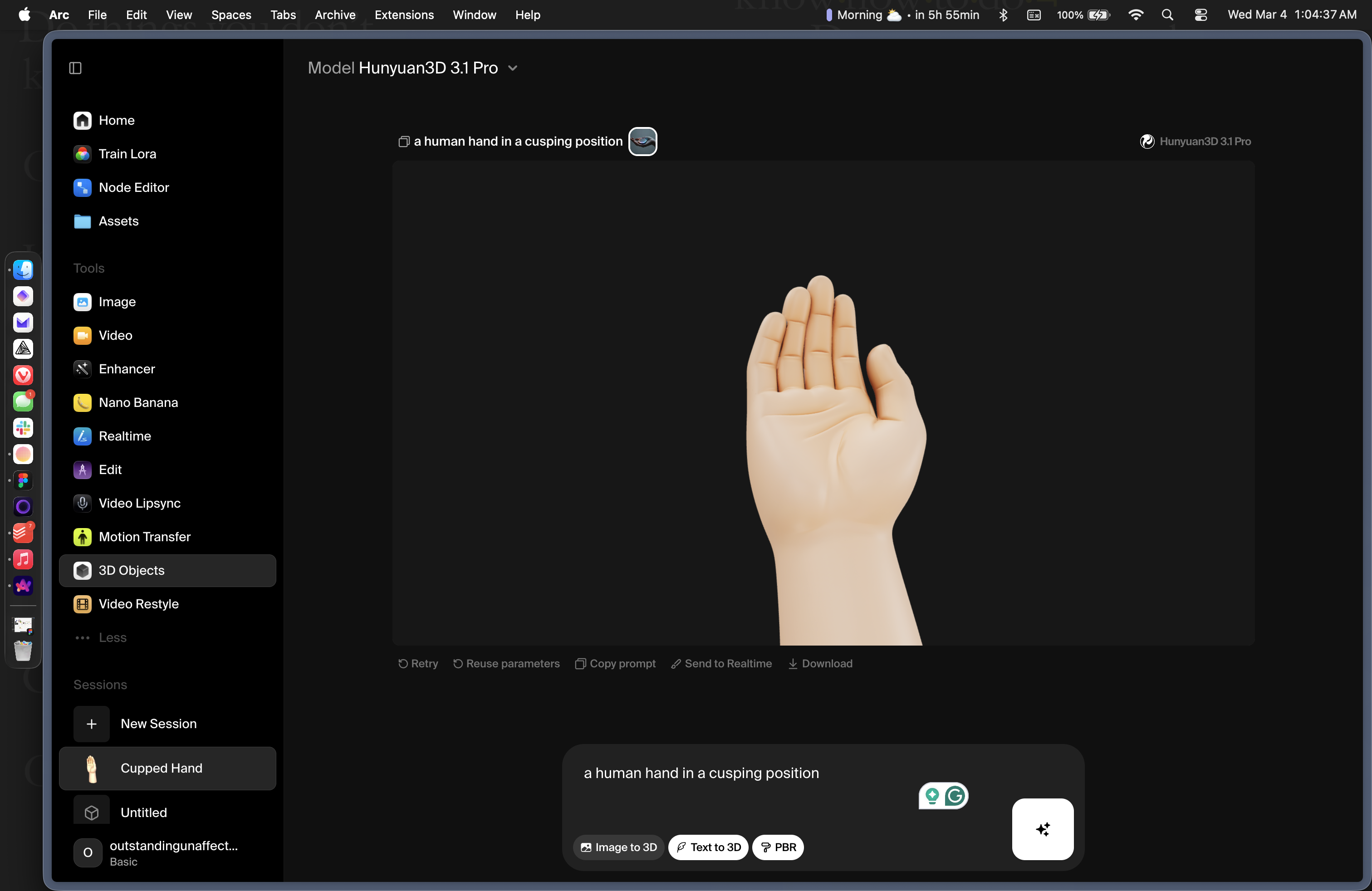Open the Nano Banana tool
Image resolution: width=1372 pixels, height=891 pixels.
click(138, 402)
